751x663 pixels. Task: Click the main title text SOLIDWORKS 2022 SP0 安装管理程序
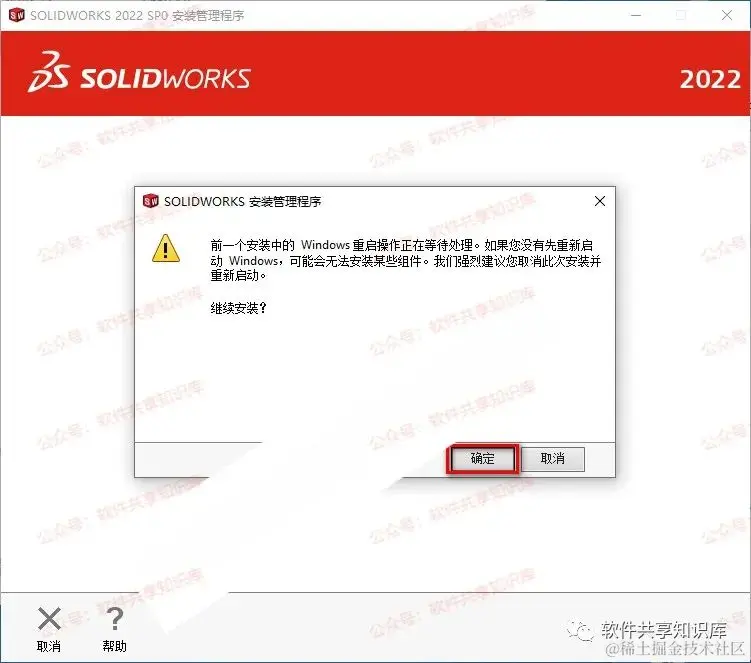[x=137, y=16]
